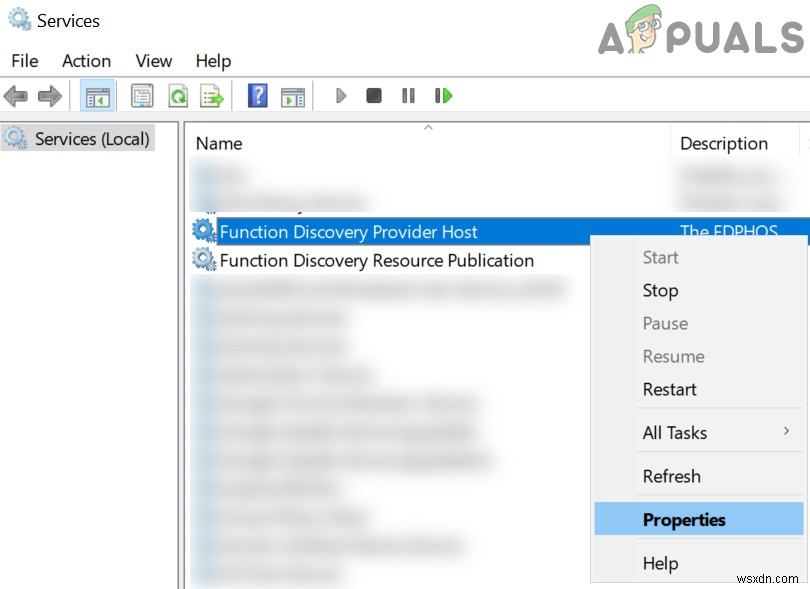Open the Action menu
The image size is (810, 589).
point(86,61)
